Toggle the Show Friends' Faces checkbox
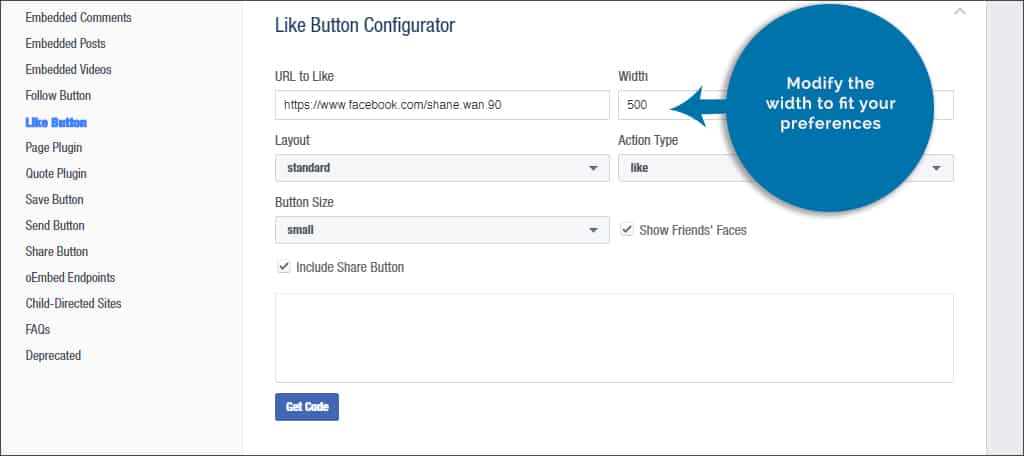Image resolution: width=1024 pixels, height=456 pixels. (627, 230)
